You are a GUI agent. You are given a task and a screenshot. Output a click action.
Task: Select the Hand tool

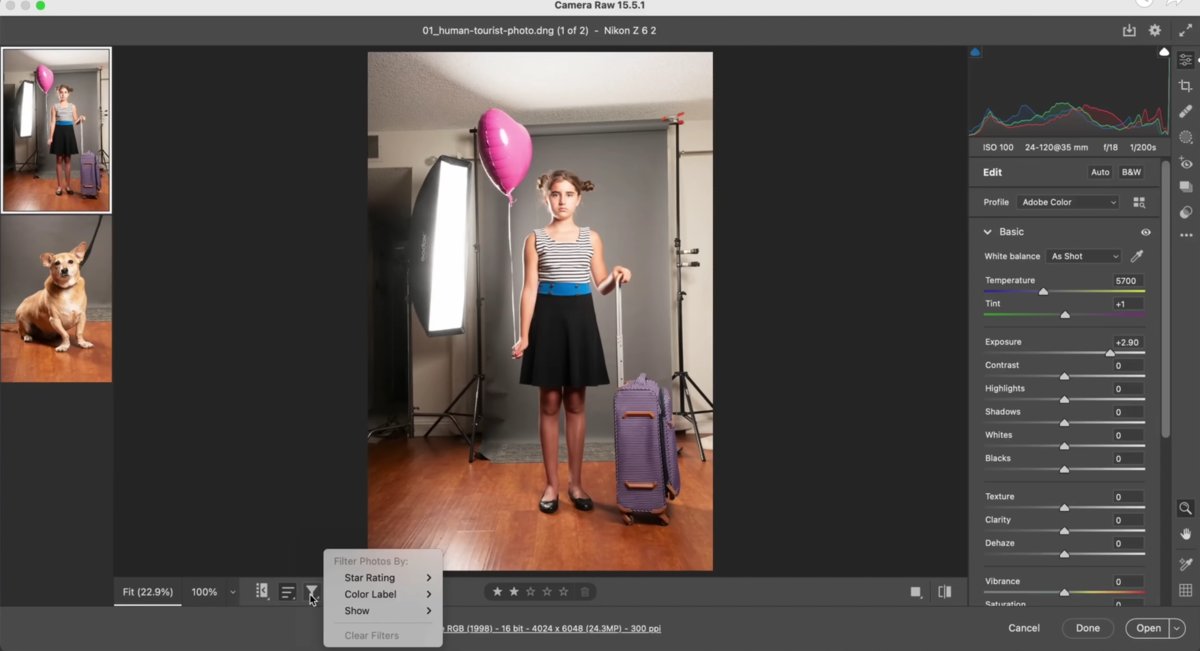coord(1185,534)
